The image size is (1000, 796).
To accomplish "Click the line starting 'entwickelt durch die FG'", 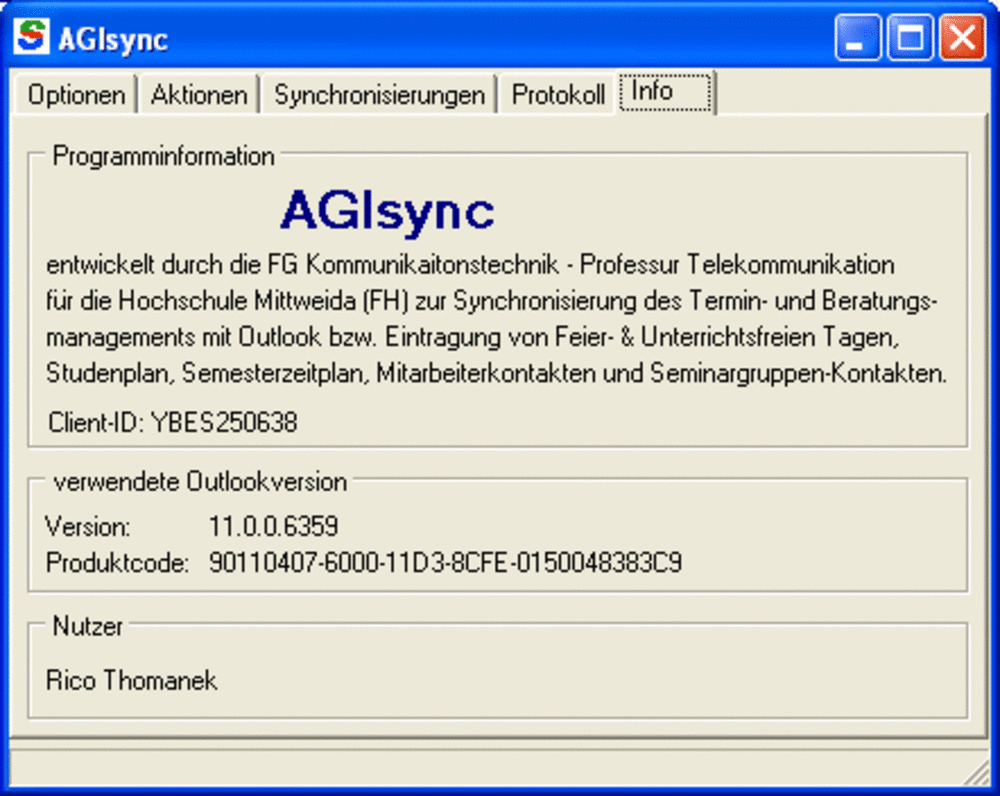I will pyautogui.click(x=470, y=265).
